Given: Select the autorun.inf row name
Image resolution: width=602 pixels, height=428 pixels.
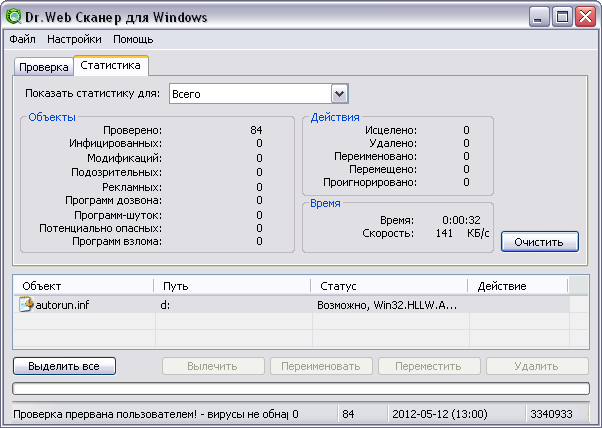Looking at the screenshot, I should (62, 305).
